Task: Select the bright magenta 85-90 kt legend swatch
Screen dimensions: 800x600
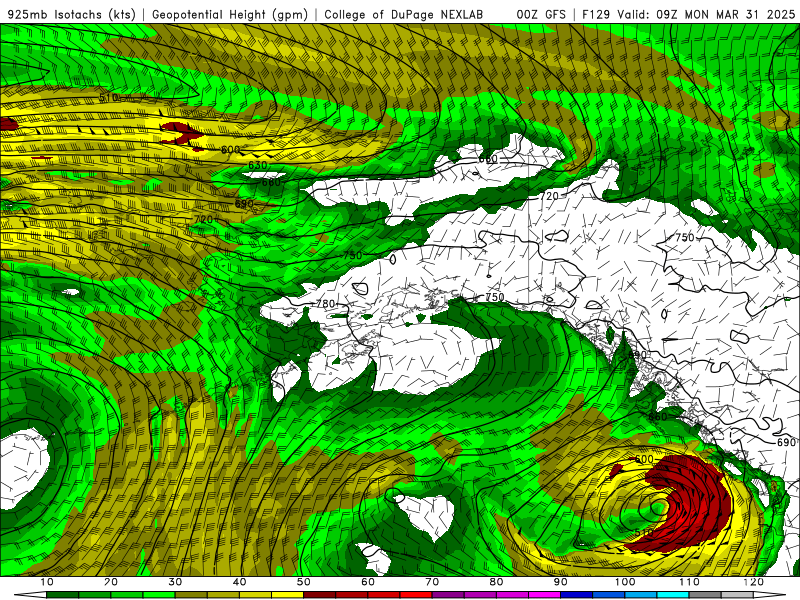Action: tap(544, 595)
